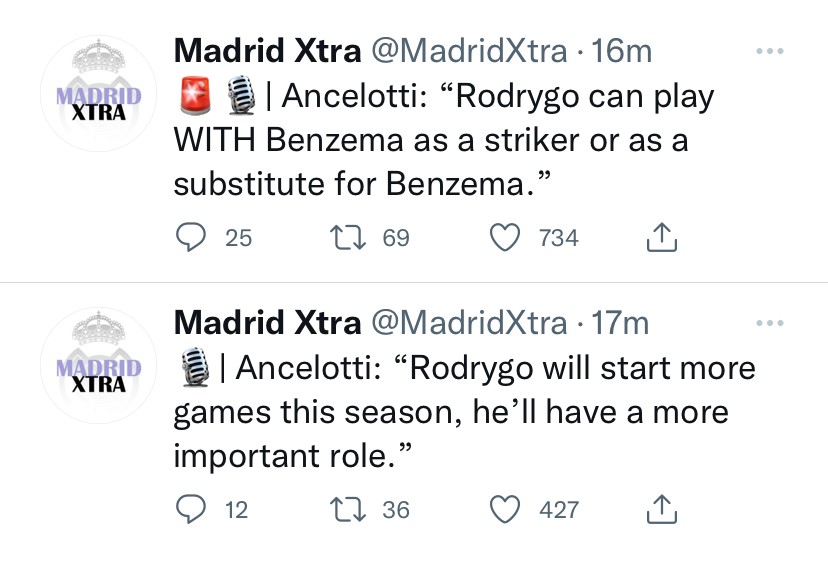Image resolution: width=828 pixels, height=566 pixels.
Task: Like the 'start more games' tweet
Action: coord(507,510)
